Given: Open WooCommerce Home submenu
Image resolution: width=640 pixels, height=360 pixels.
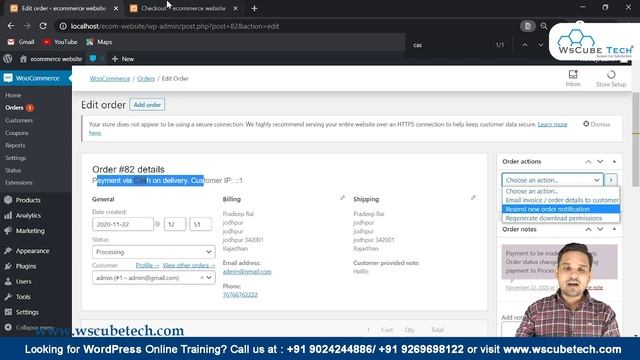Looking at the screenshot, I should coord(13,95).
